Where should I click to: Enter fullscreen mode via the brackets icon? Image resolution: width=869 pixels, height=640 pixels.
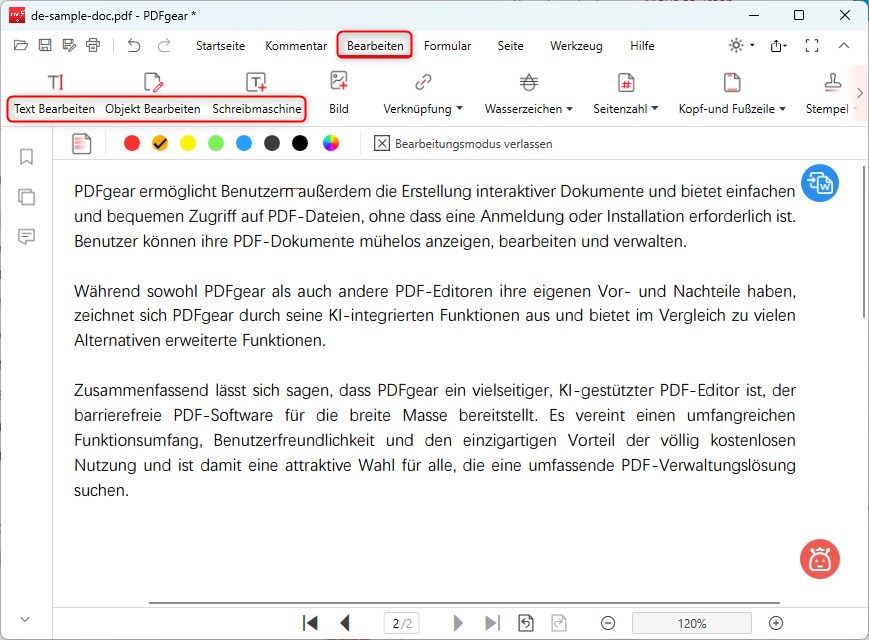click(x=812, y=45)
